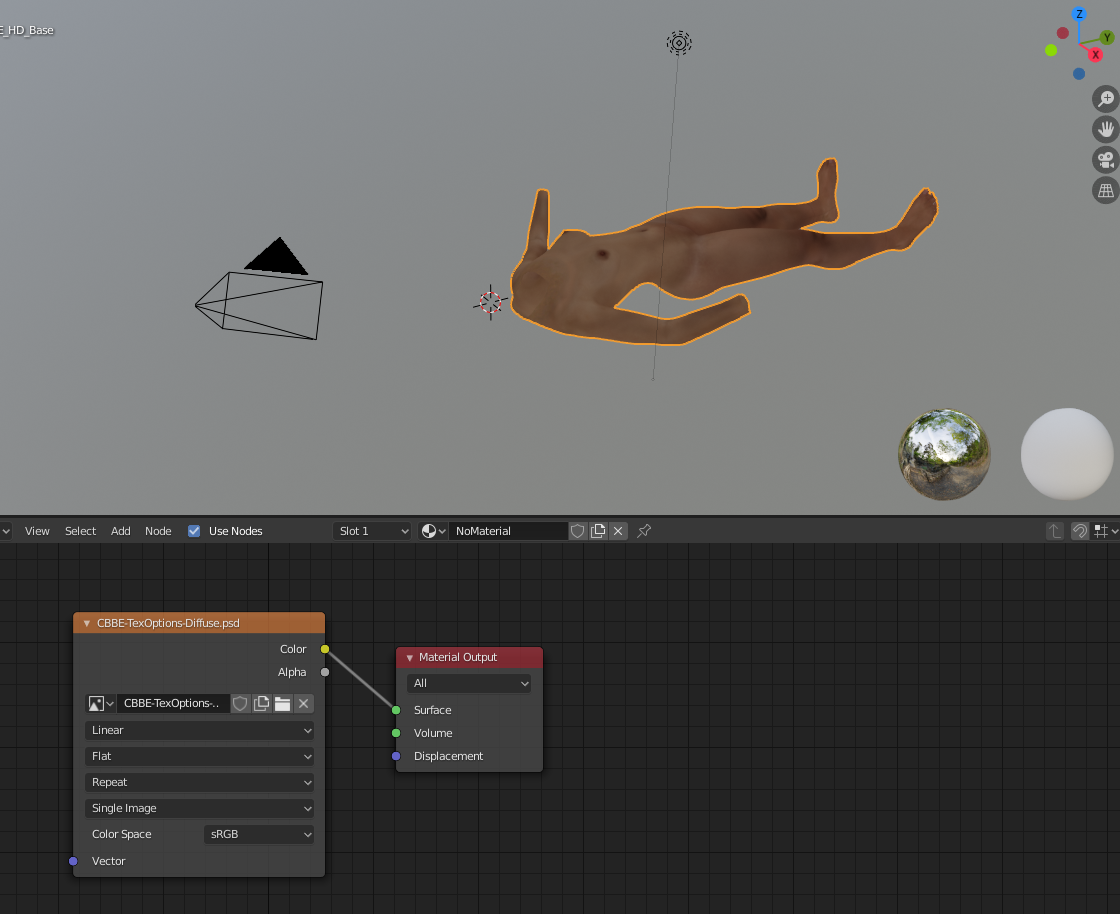Screen dimensions: 1120x914
Task: Click the zoom viewport magnifier icon
Action: pos(1106,99)
